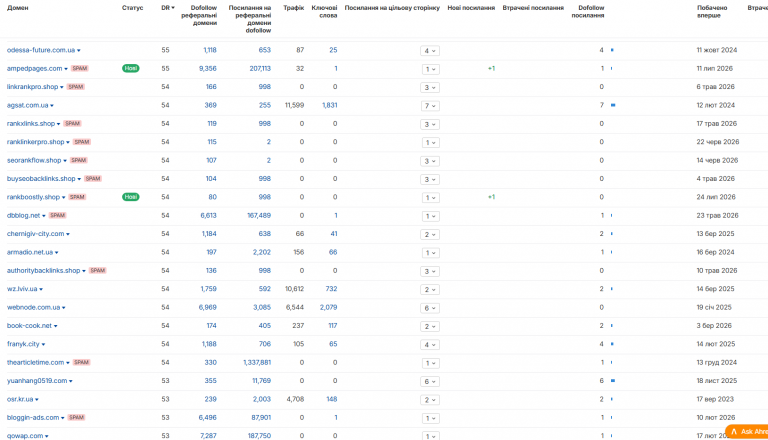Open the Ask Ahrefs assistant button

747,432
